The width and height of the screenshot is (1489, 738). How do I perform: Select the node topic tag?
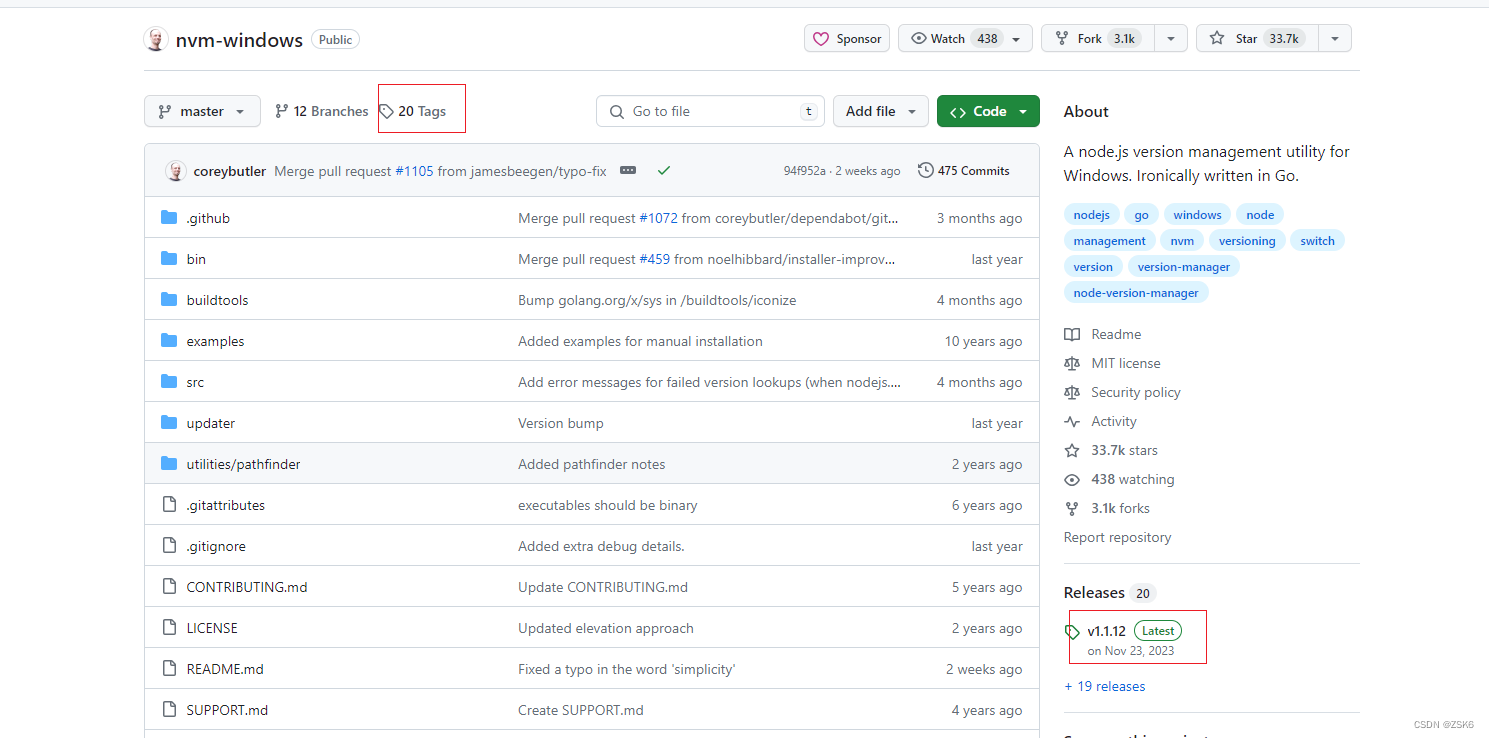tap(1260, 215)
